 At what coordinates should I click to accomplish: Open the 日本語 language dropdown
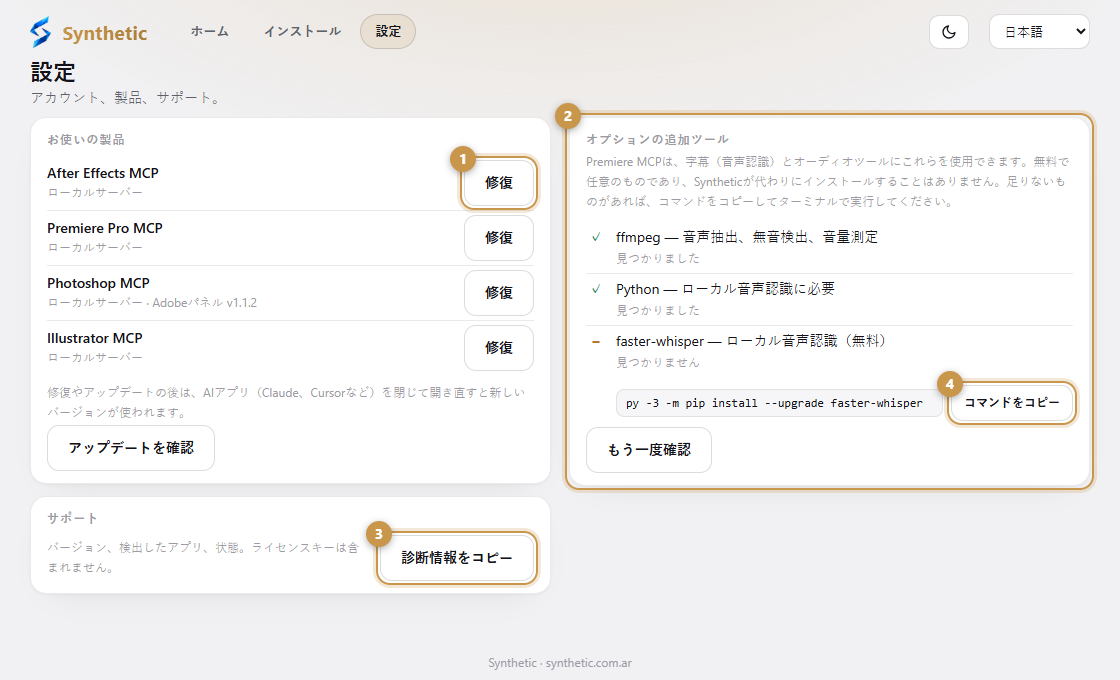tap(1039, 31)
